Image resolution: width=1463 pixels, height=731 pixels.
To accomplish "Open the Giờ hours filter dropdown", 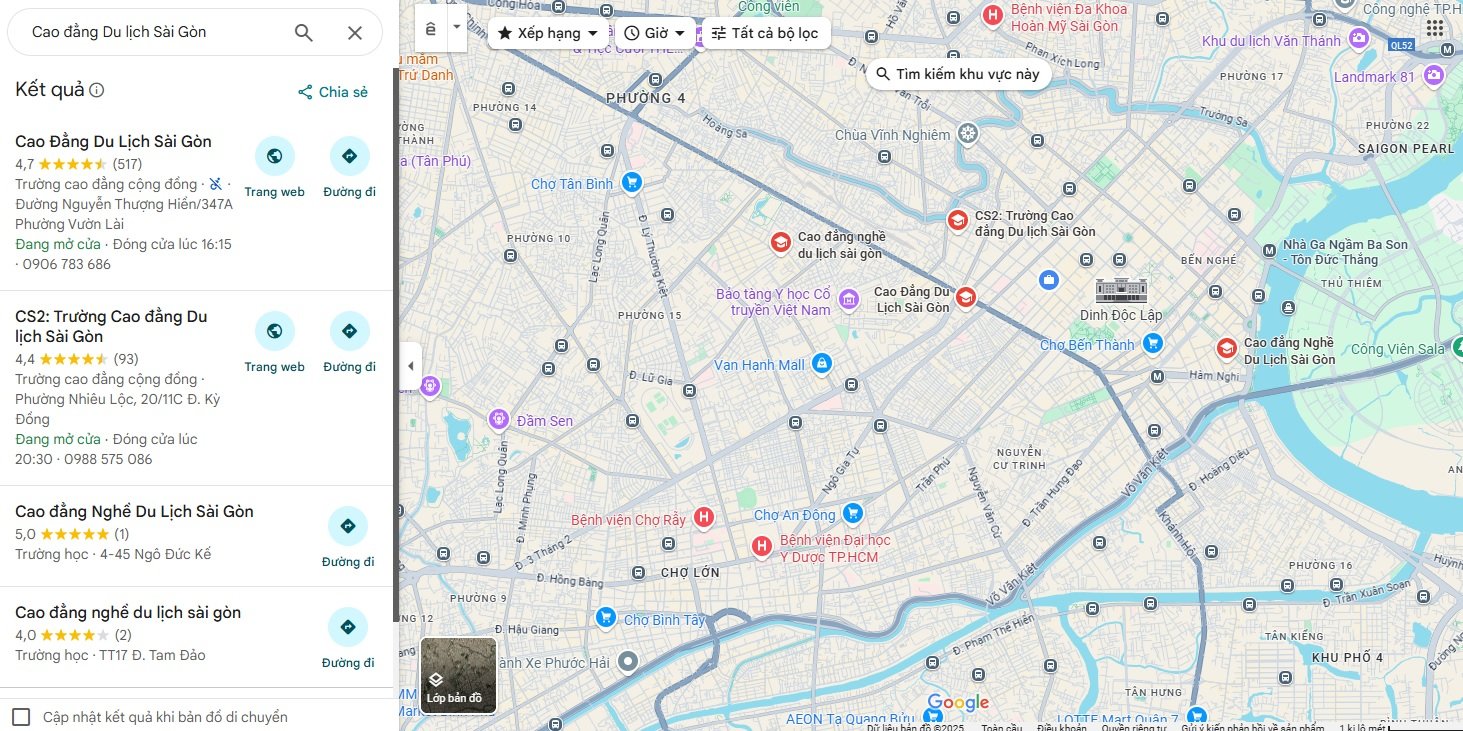I will 655,33.
